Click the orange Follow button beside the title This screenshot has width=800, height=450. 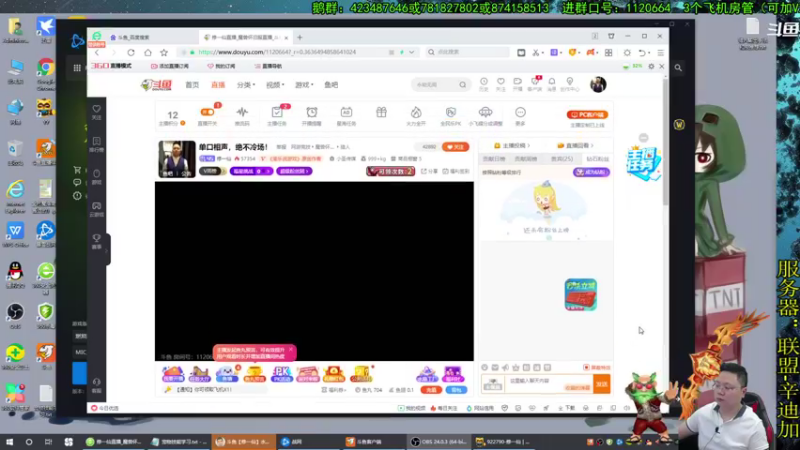(456, 147)
